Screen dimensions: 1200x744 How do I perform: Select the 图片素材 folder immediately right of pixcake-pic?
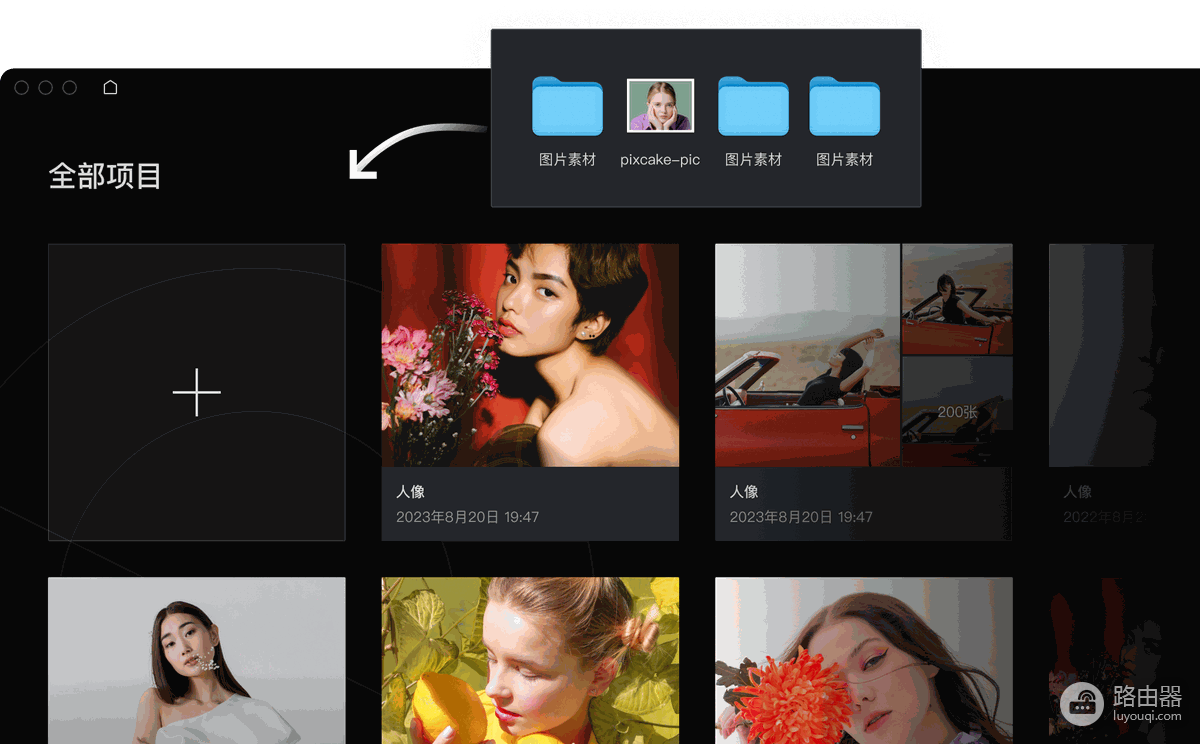click(x=753, y=106)
